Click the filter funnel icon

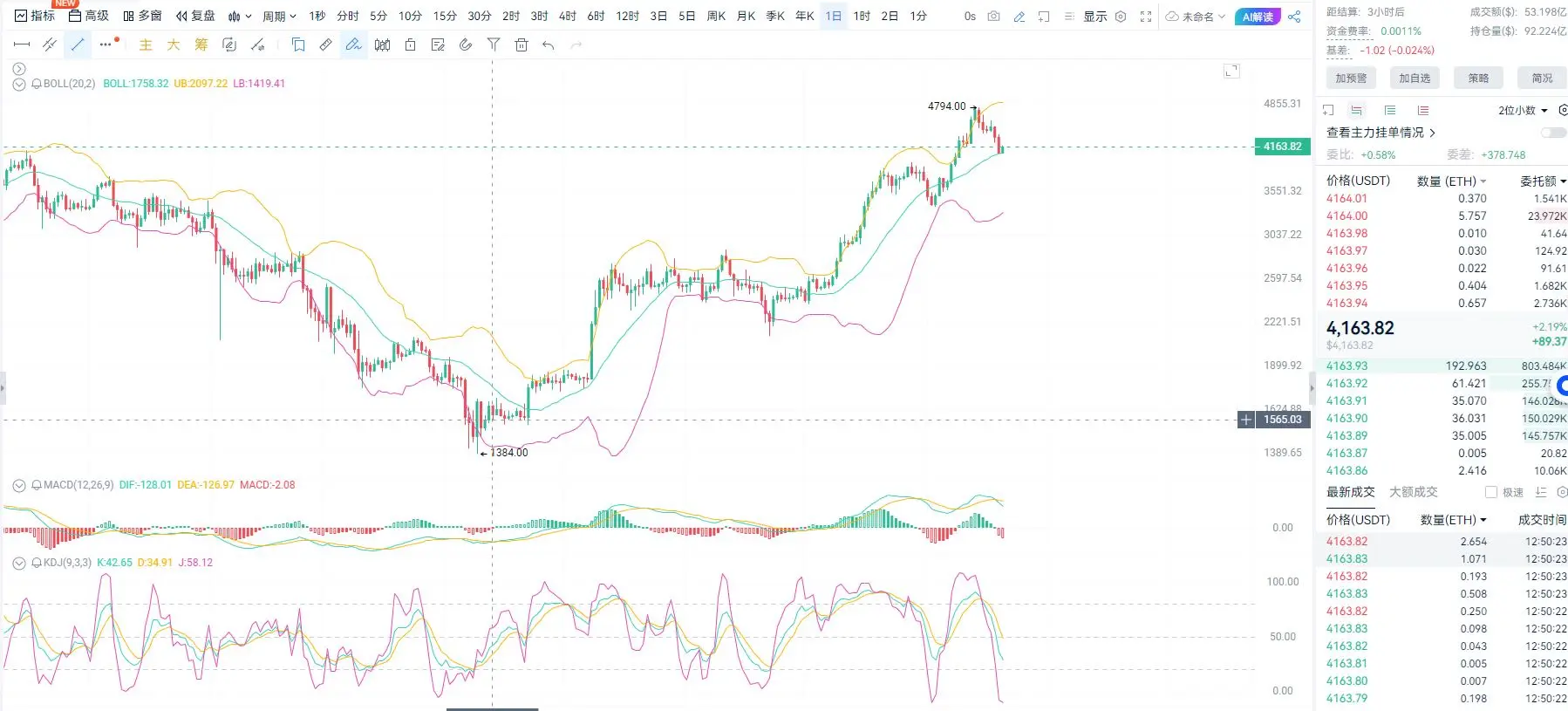(x=494, y=44)
